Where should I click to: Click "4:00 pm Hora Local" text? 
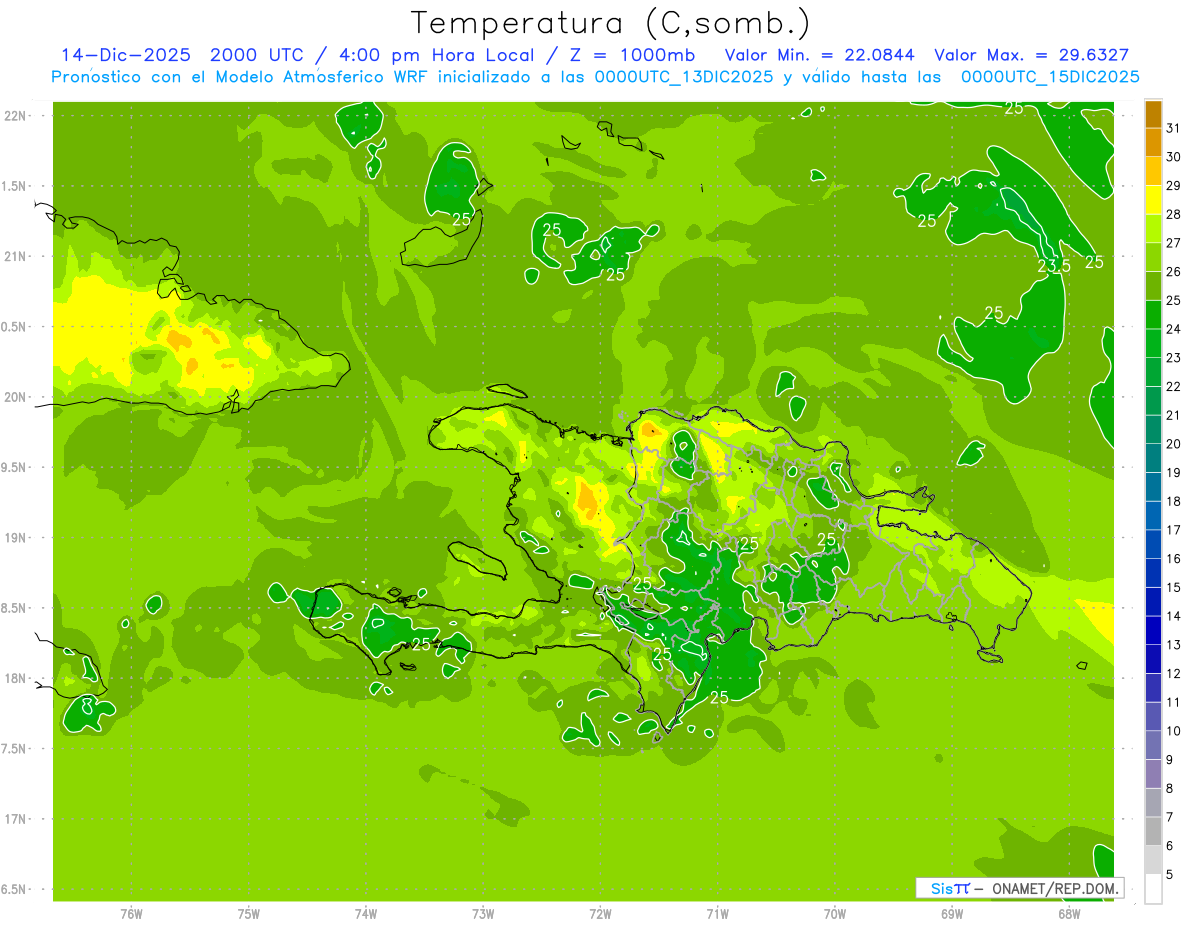pos(437,55)
